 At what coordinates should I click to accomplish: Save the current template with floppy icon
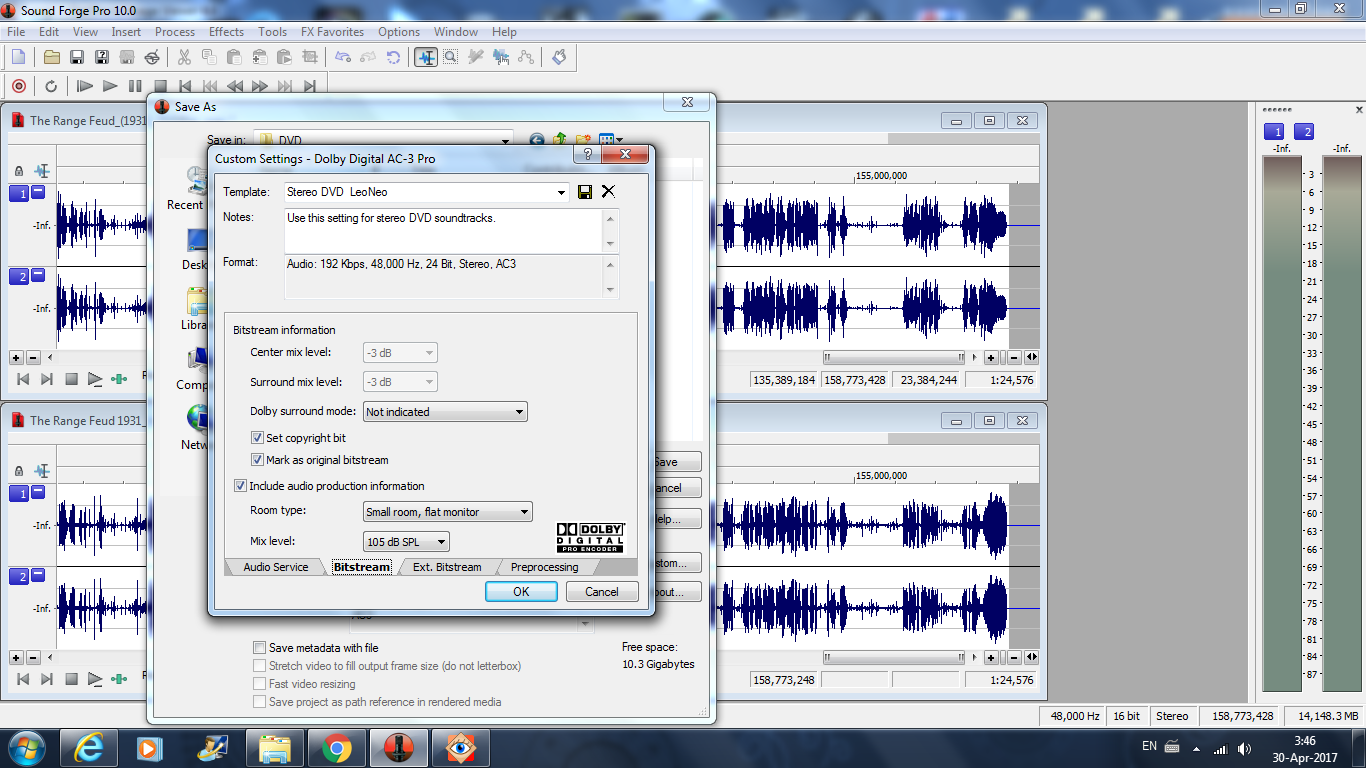pyautogui.click(x=586, y=192)
